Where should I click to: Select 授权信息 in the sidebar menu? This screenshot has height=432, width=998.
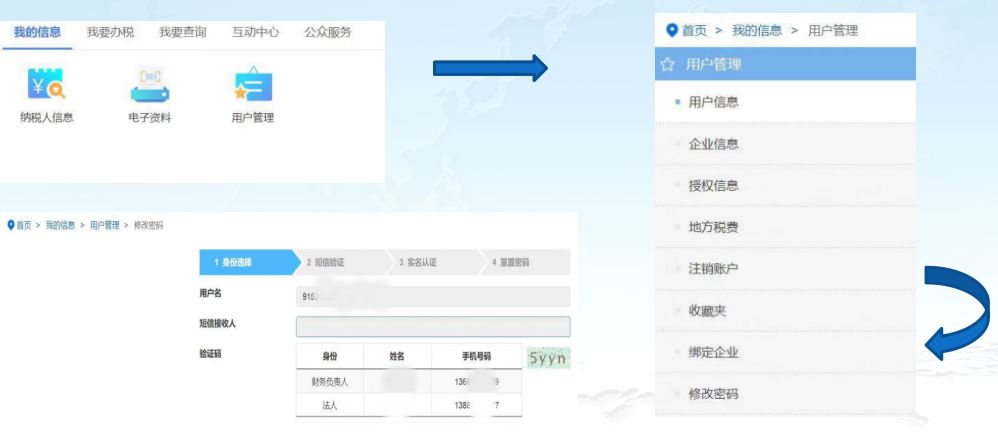point(785,186)
